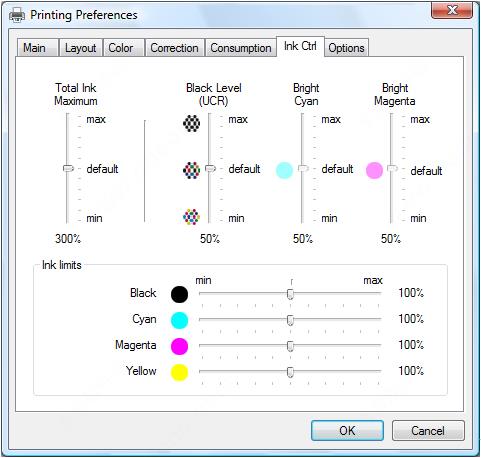Click the light magenta circle swatch
This screenshot has width=481, height=458.
[374, 170]
